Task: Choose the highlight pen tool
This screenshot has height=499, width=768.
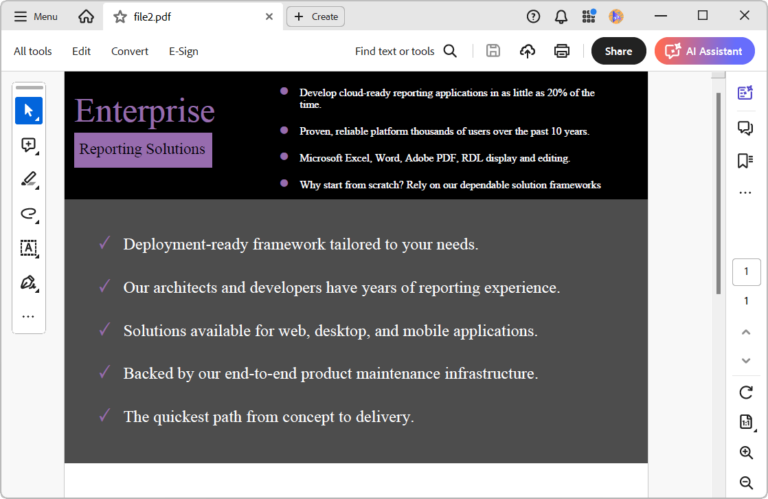Action: (29, 179)
